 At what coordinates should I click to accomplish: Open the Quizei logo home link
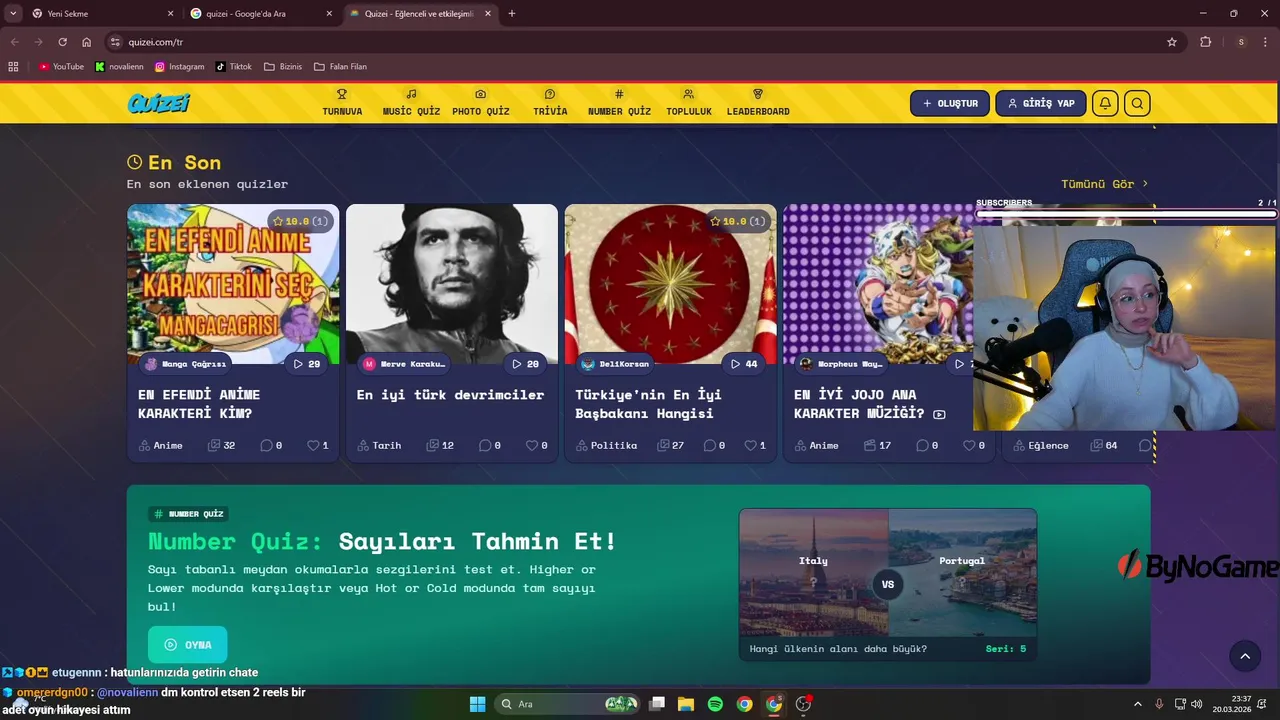click(158, 103)
